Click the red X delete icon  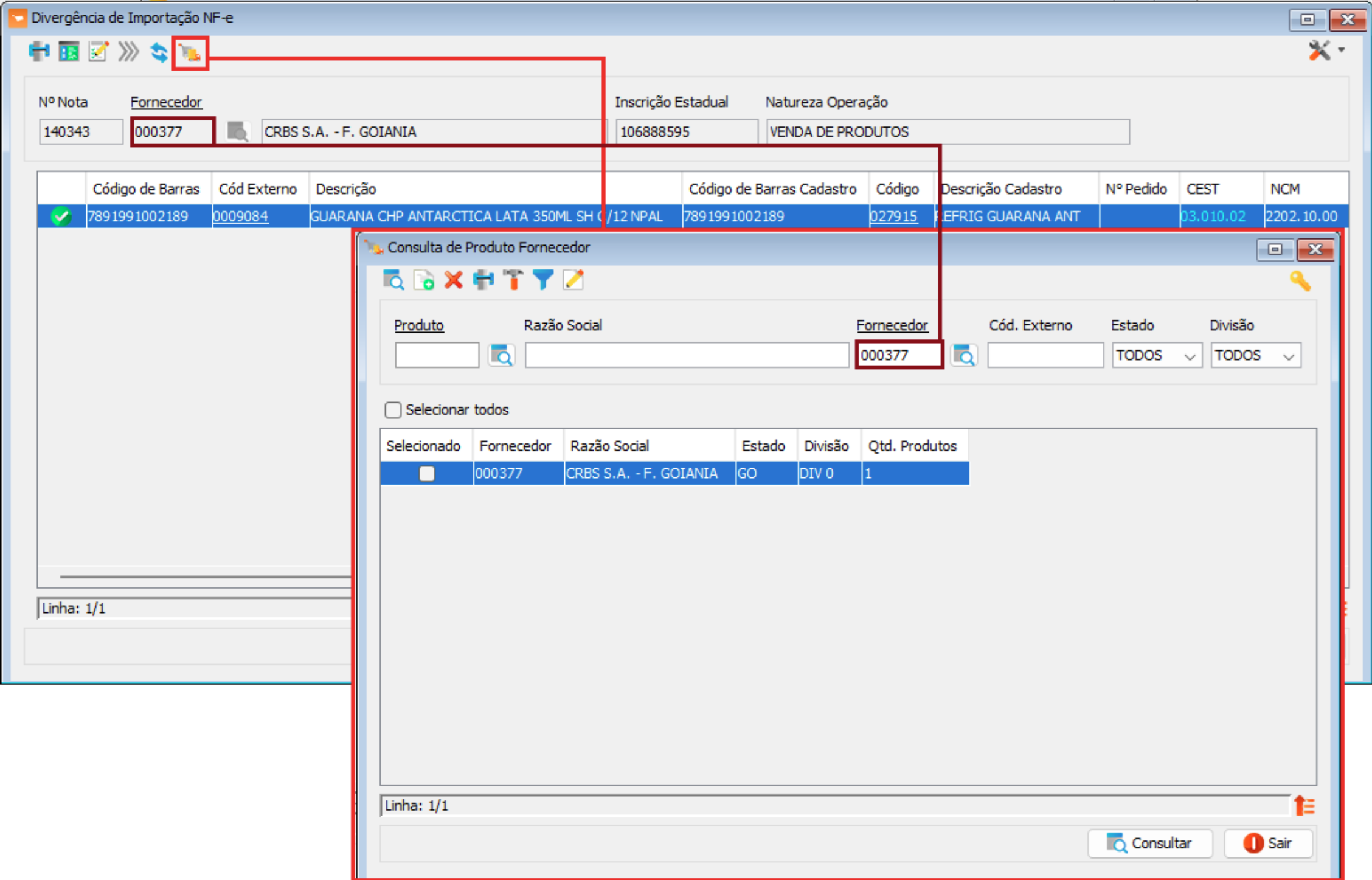pos(453,280)
